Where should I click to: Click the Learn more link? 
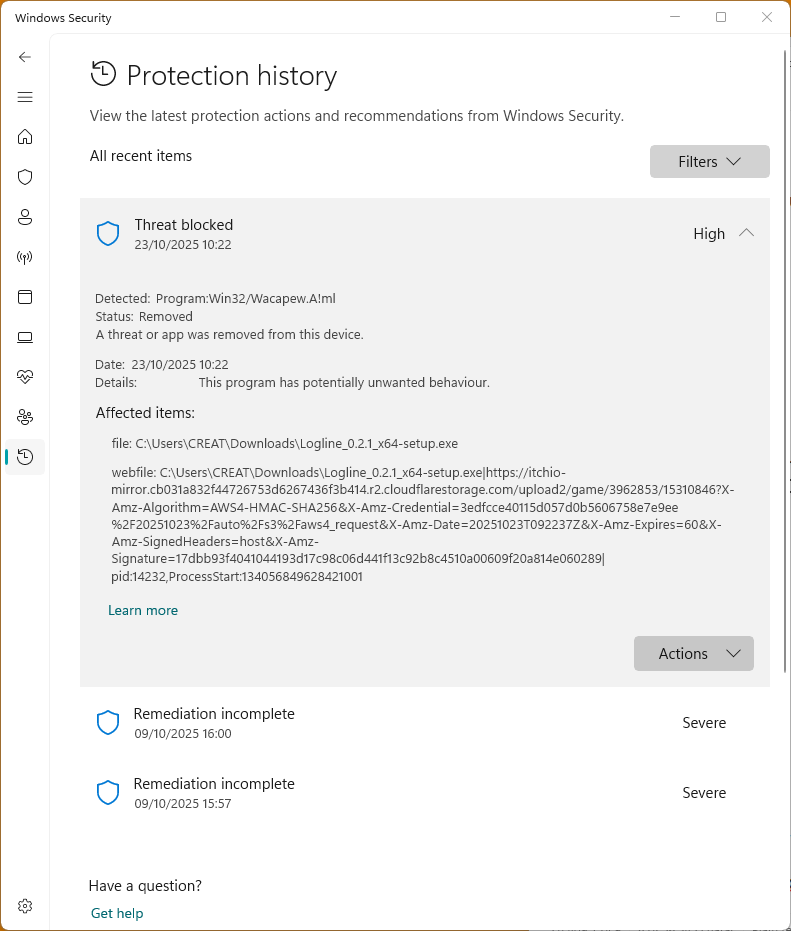click(x=143, y=610)
